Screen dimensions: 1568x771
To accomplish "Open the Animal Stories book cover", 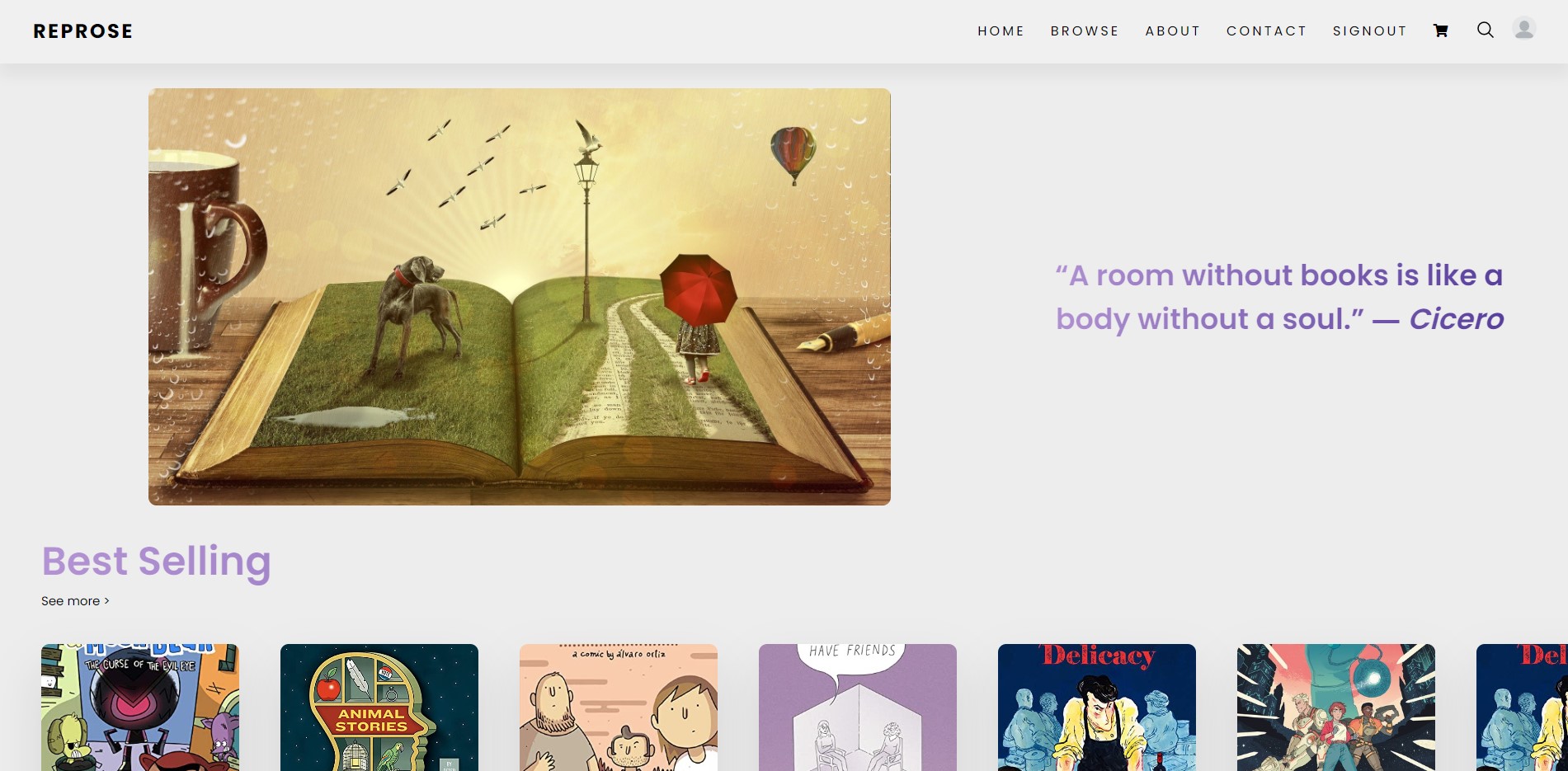I will (x=379, y=708).
